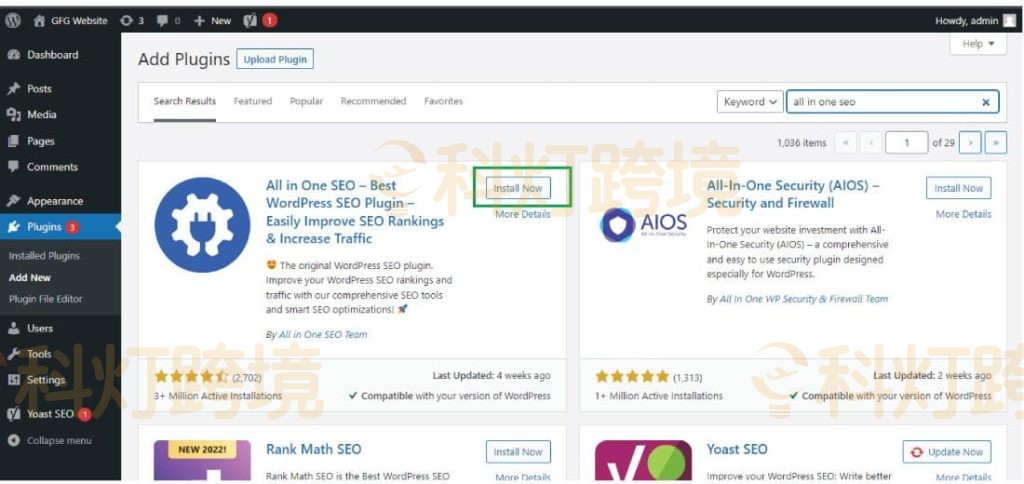1024x484 pixels.
Task: Open Pages in the sidebar
Action: coord(40,141)
